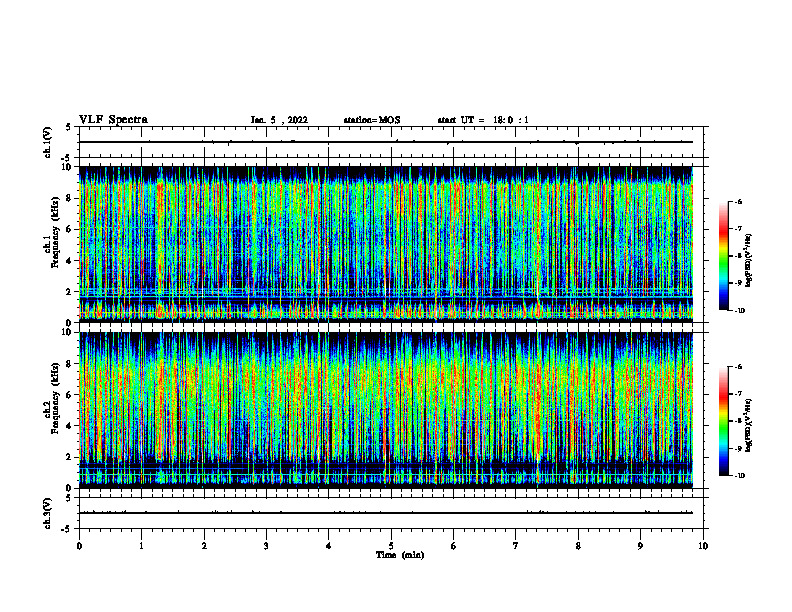Click time axis tick label "6"

454,546
